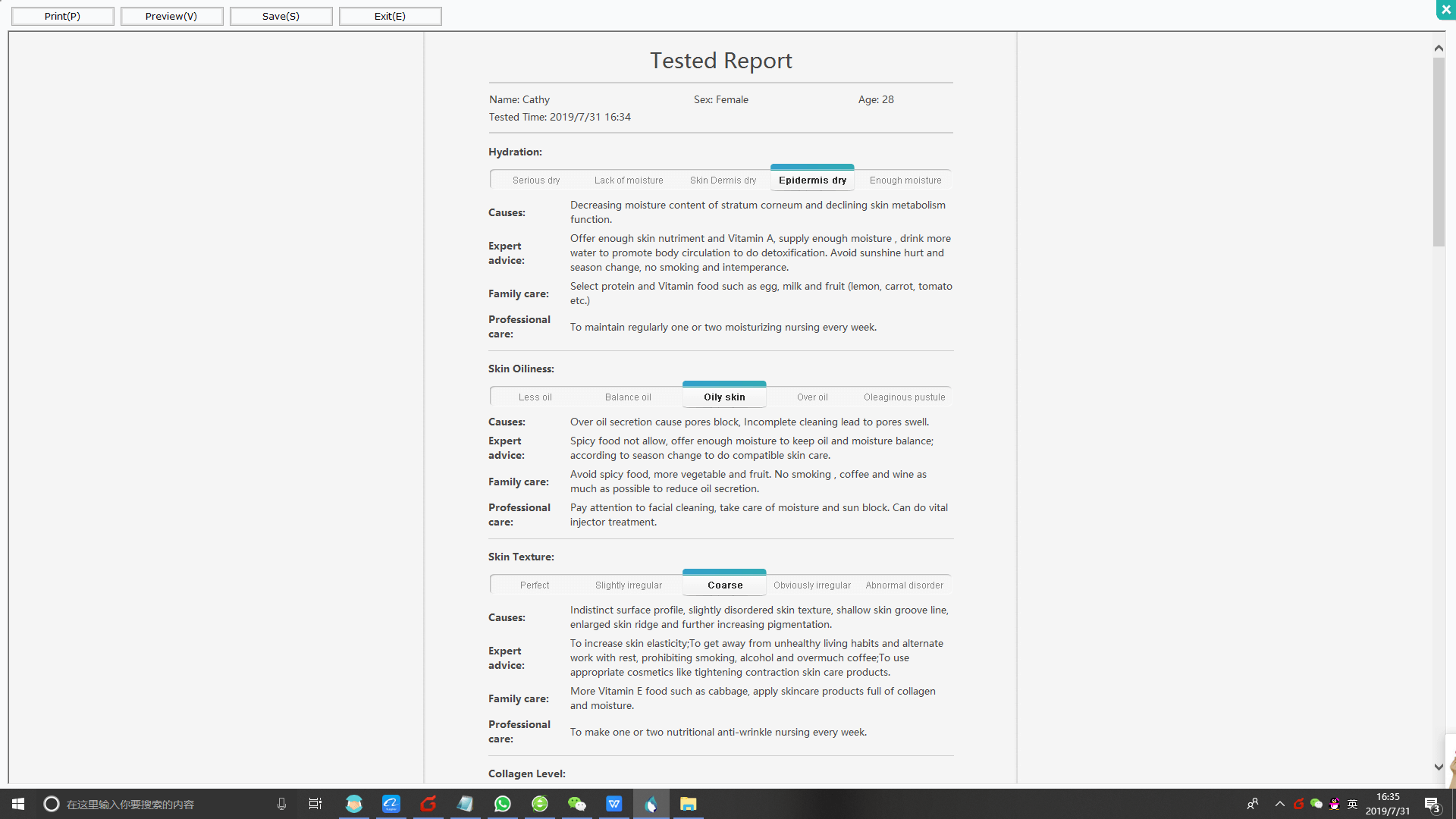Select the Epidermis dry hydration tab
Viewport: 1456px width, 819px height.
click(x=812, y=180)
